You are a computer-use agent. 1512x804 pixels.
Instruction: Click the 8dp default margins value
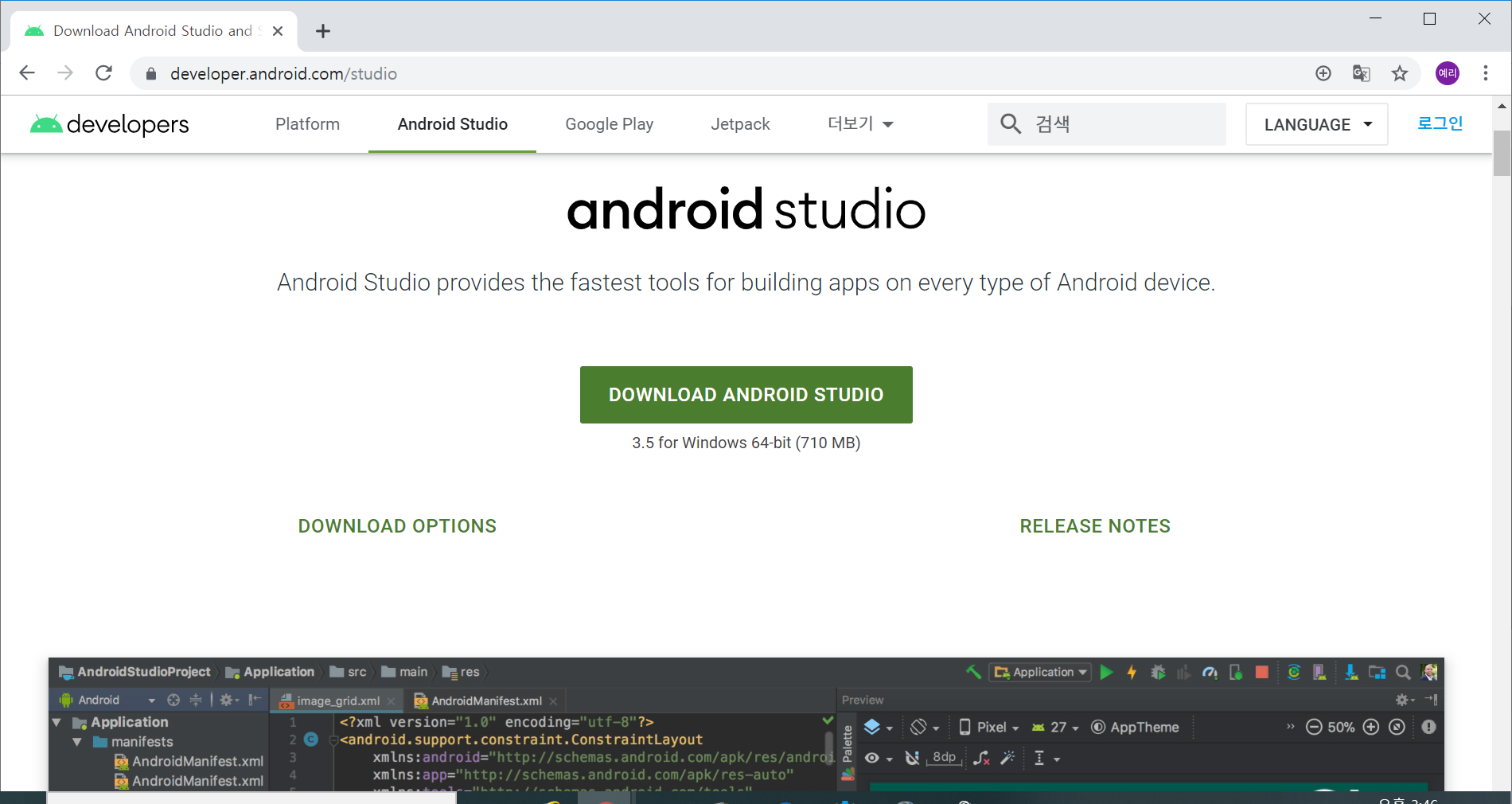click(945, 757)
